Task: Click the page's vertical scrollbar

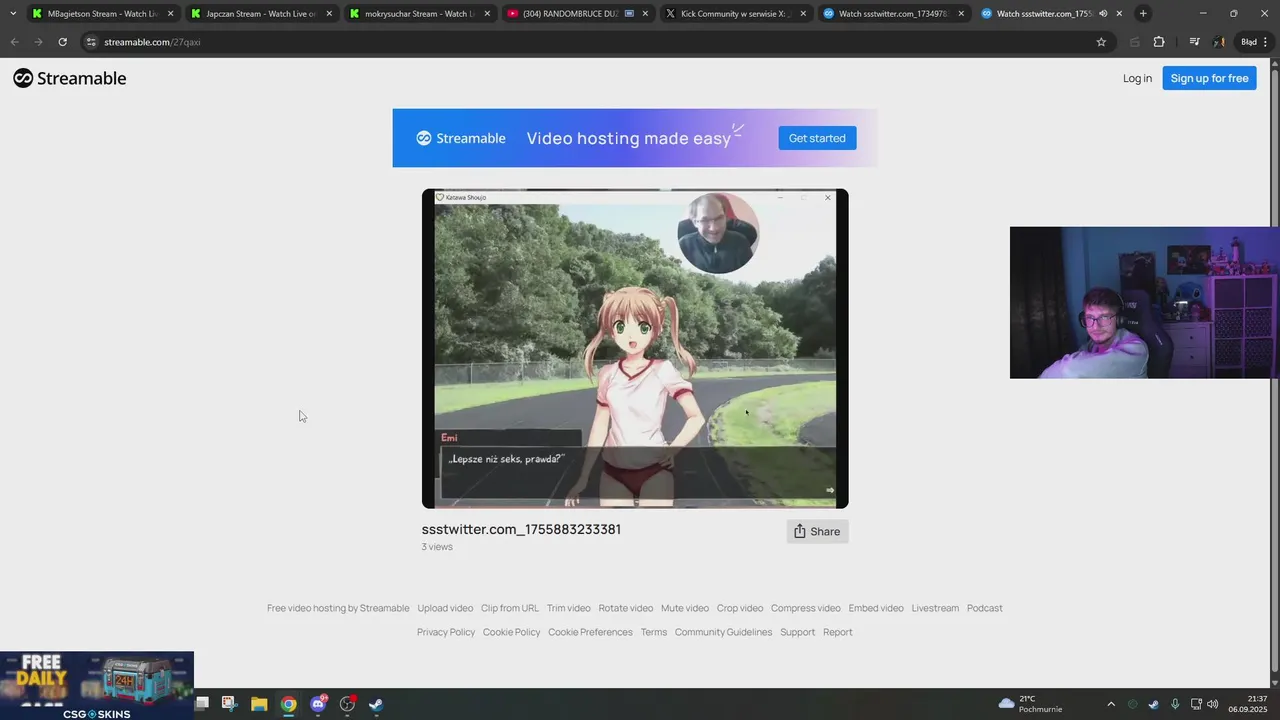Action: pos(1274,372)
